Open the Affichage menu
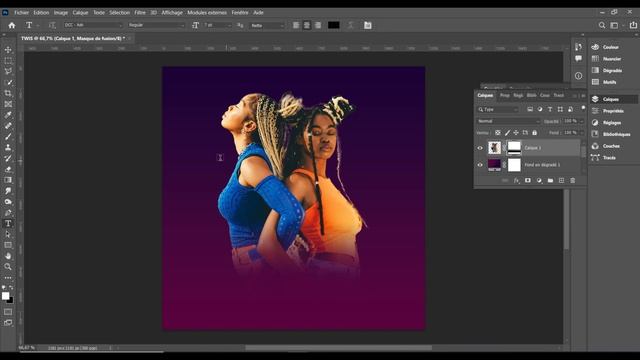 point(172,13)
